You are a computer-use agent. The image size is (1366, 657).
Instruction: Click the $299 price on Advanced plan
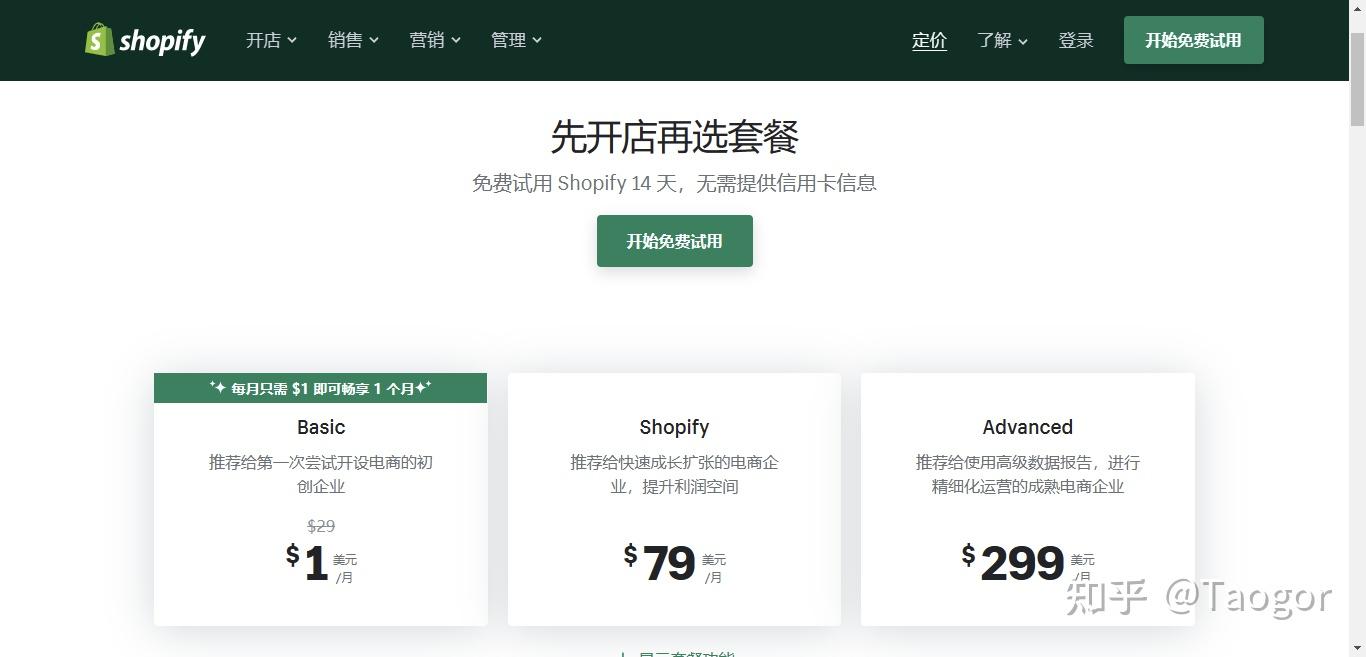click(1013, 563)
